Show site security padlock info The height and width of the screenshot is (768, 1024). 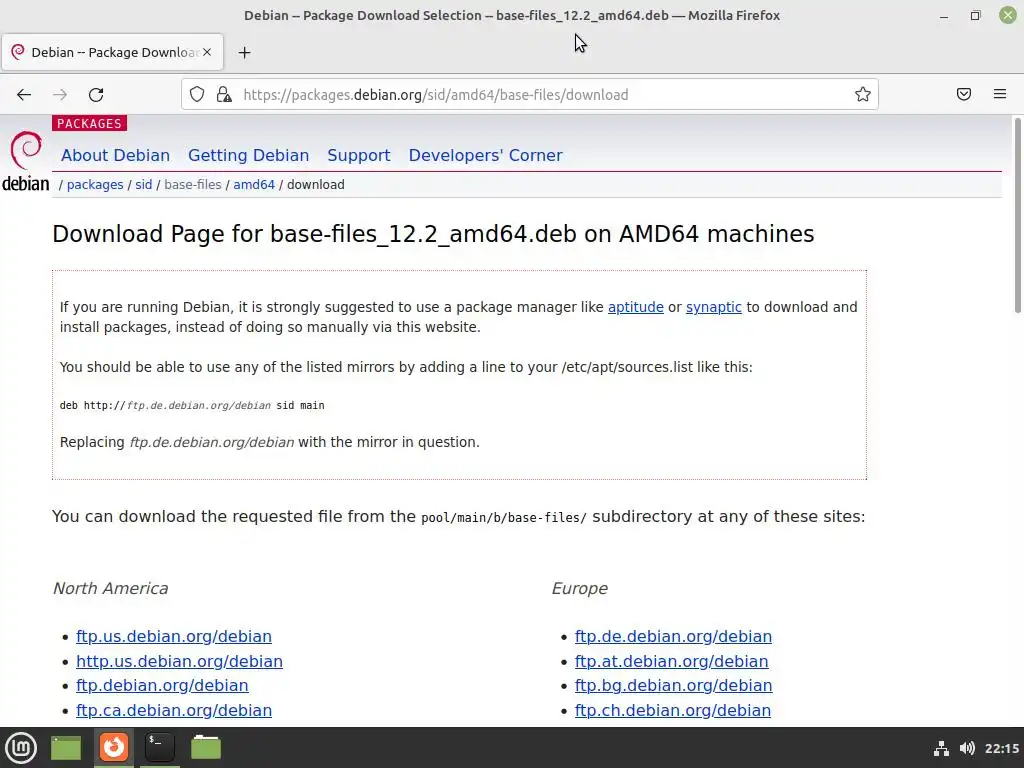[x=224, y=95]
